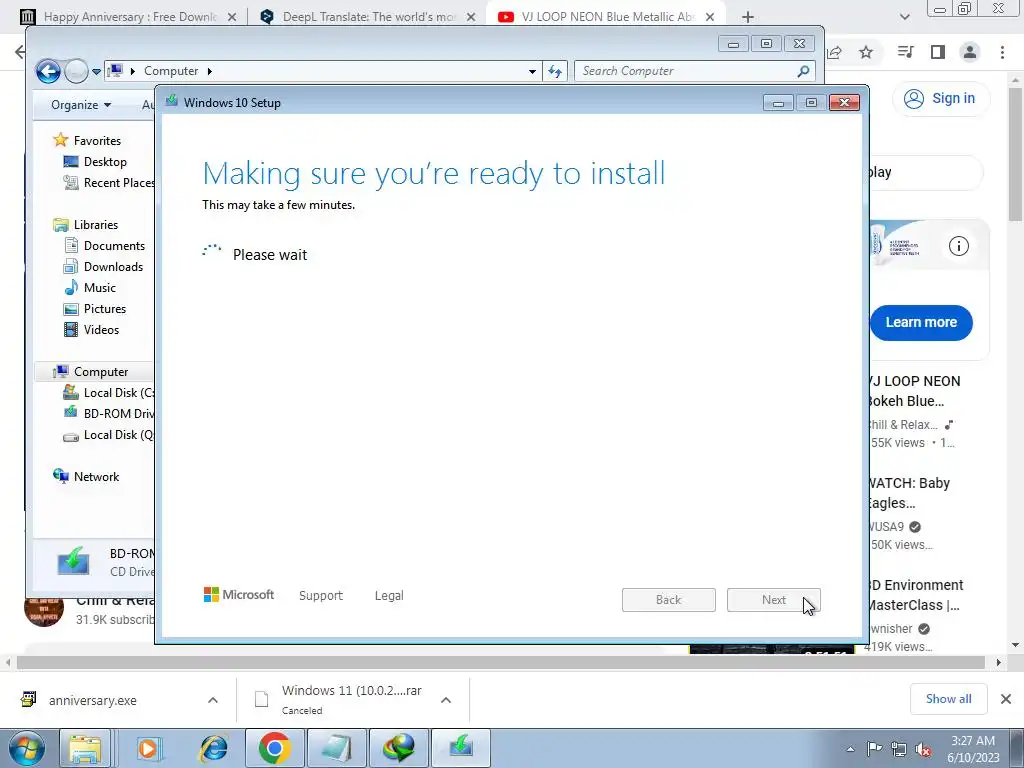Click the Explorer forward arrow button
The width and height of the screenshot is (1024, 768).
pyautogui.click(x=76, y=71)
